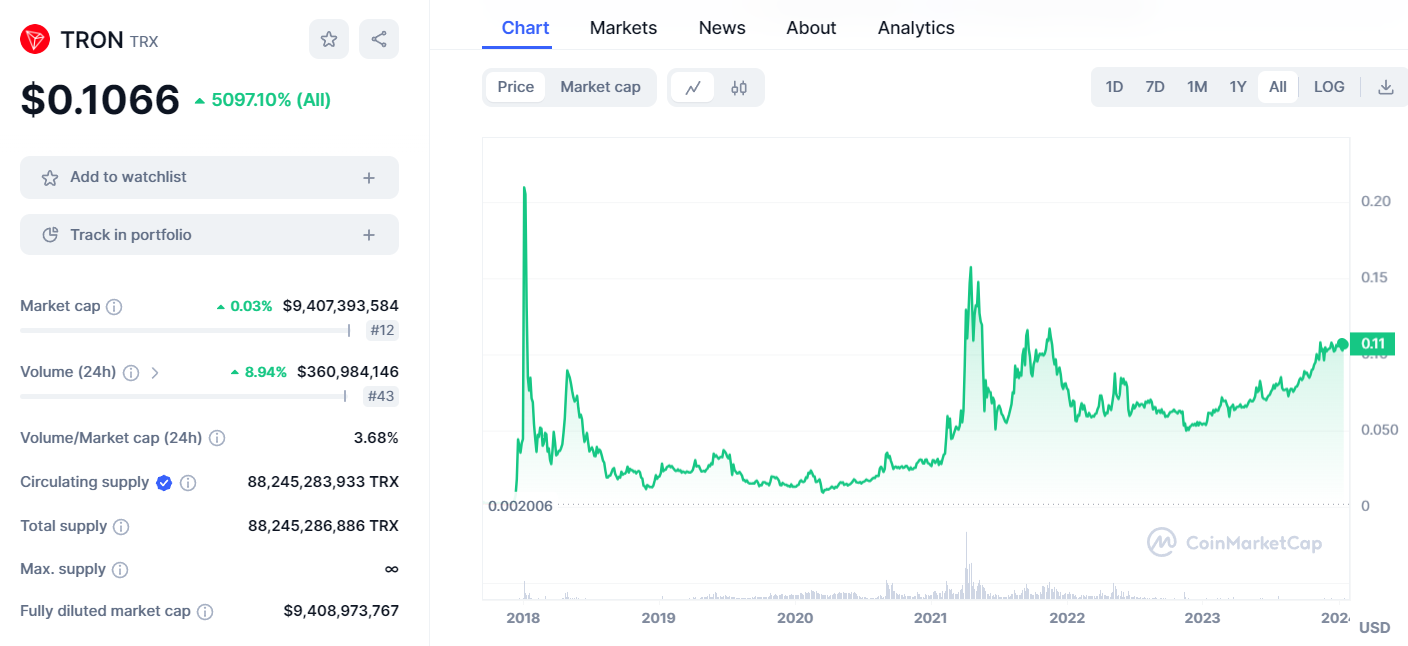Click the red TRON logo icon
This screenshot has width=1408, height=646.
[x=35, y=40]
